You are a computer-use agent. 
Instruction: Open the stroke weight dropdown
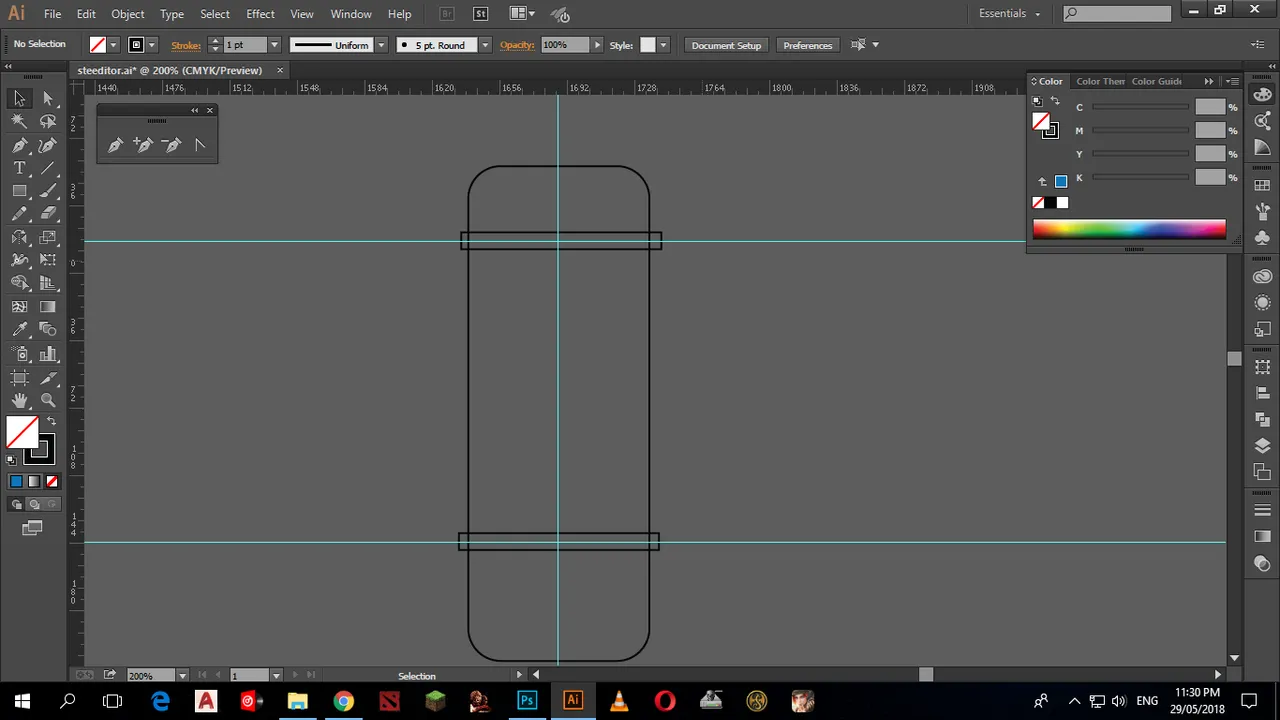[274, 45]
